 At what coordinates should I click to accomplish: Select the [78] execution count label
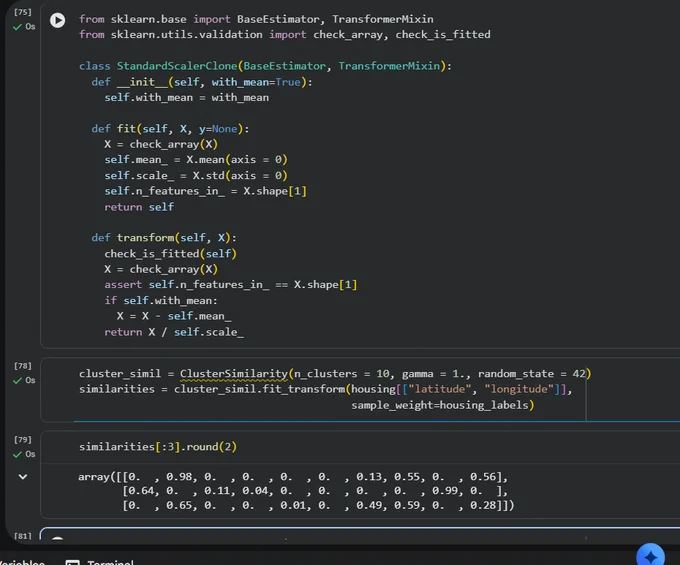(23, 366)
